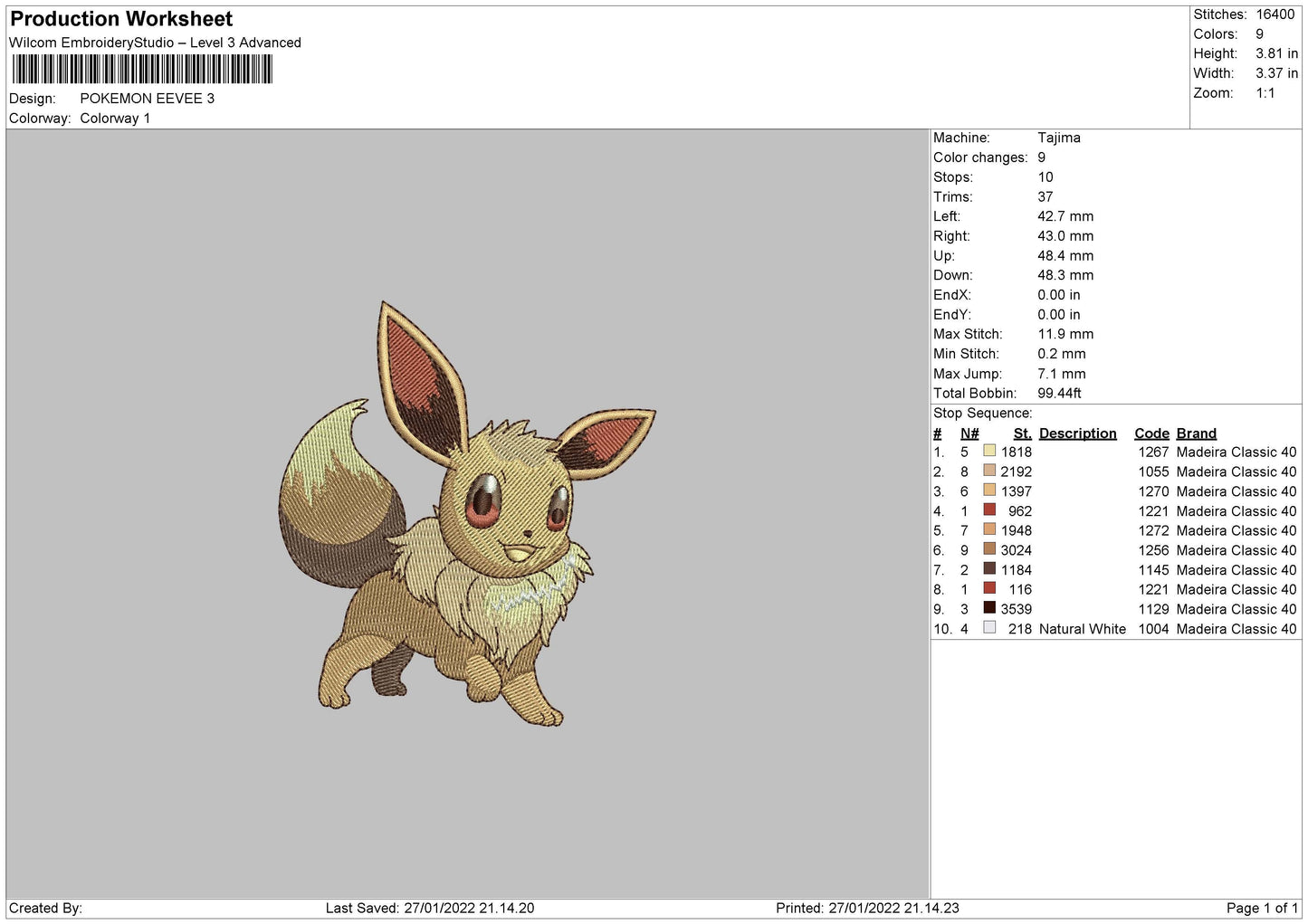Click the 'Created By:' footer label

tap(45, 909)
